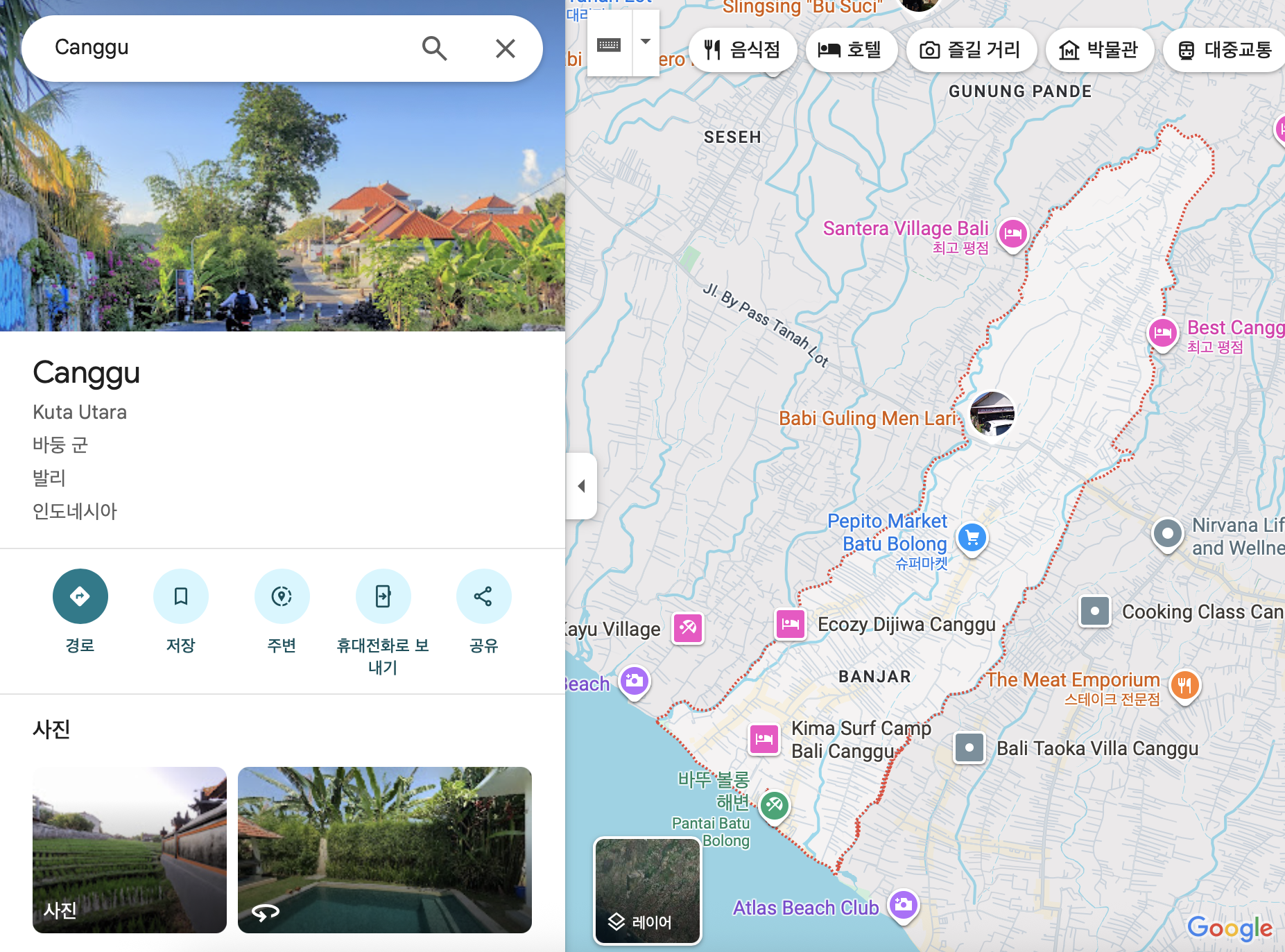This screenshot has width=1285, height=952.
Task: Collapse the side panel arrow
Action: tap(581, 486)
